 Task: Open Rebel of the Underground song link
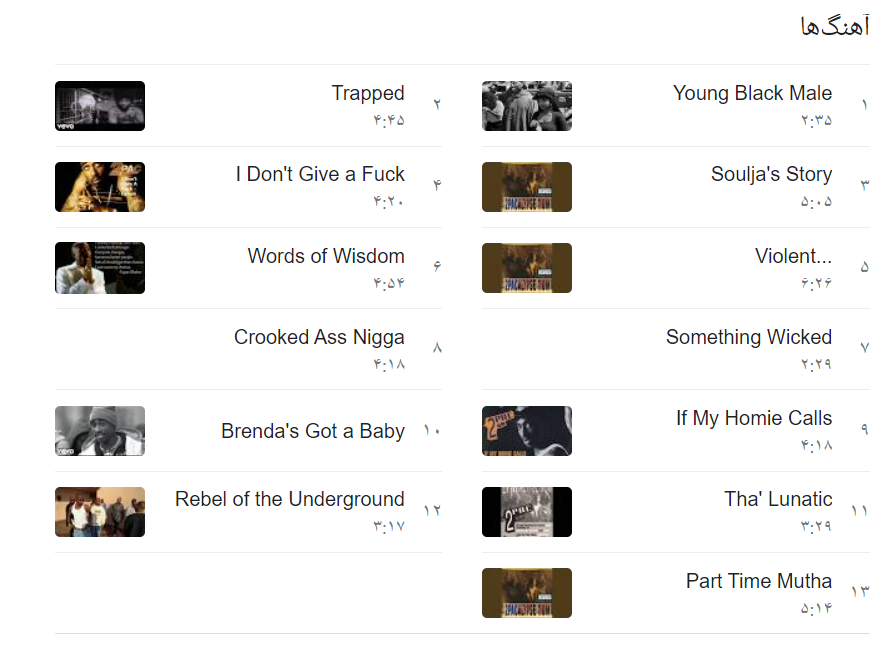click(290, 499)
